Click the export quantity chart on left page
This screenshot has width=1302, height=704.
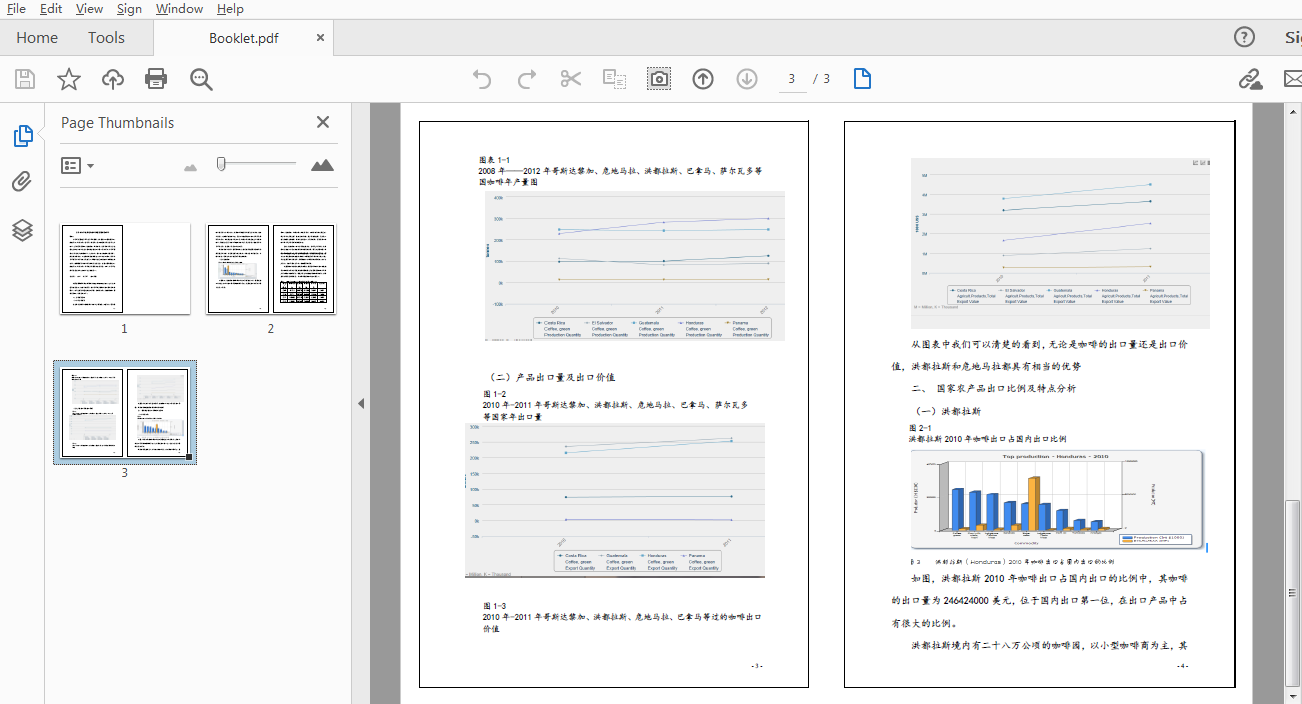pyautogui.click(x=615, y=500)
